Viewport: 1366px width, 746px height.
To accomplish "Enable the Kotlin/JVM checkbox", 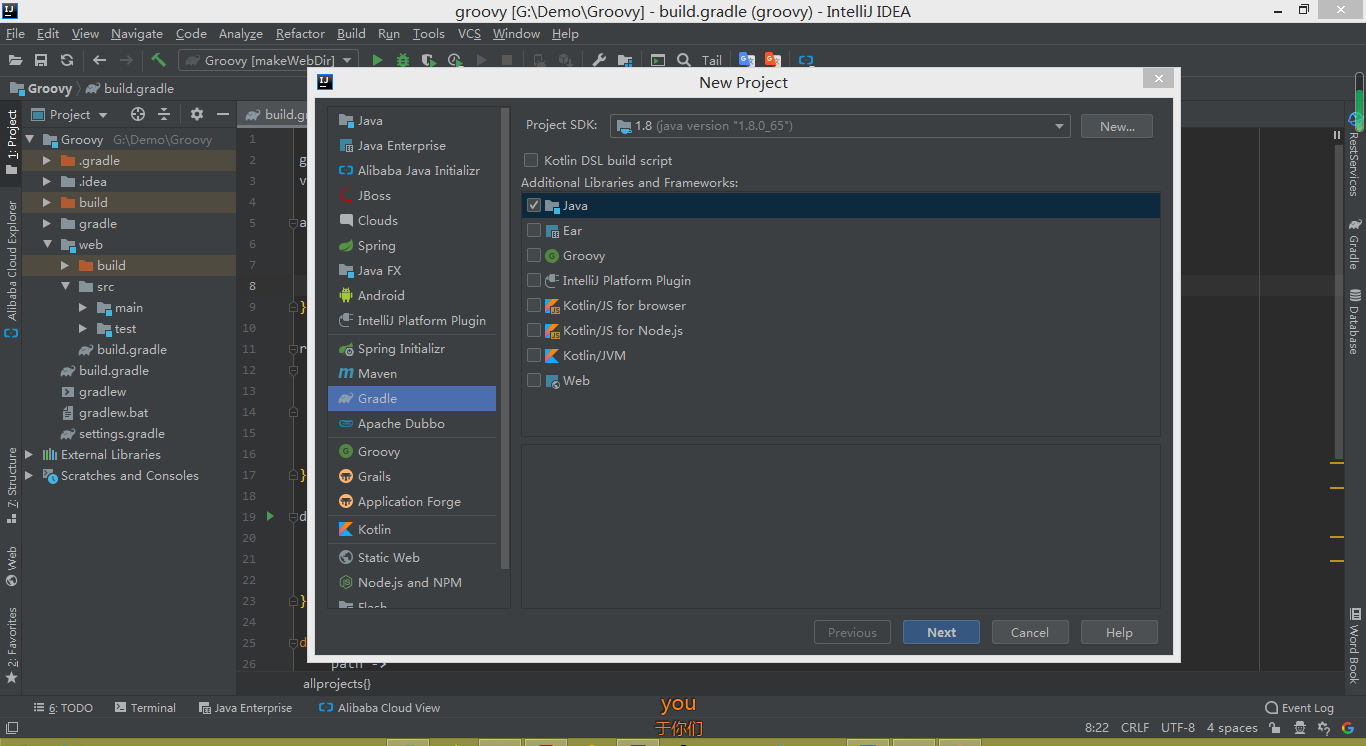I will click(534, 355).
